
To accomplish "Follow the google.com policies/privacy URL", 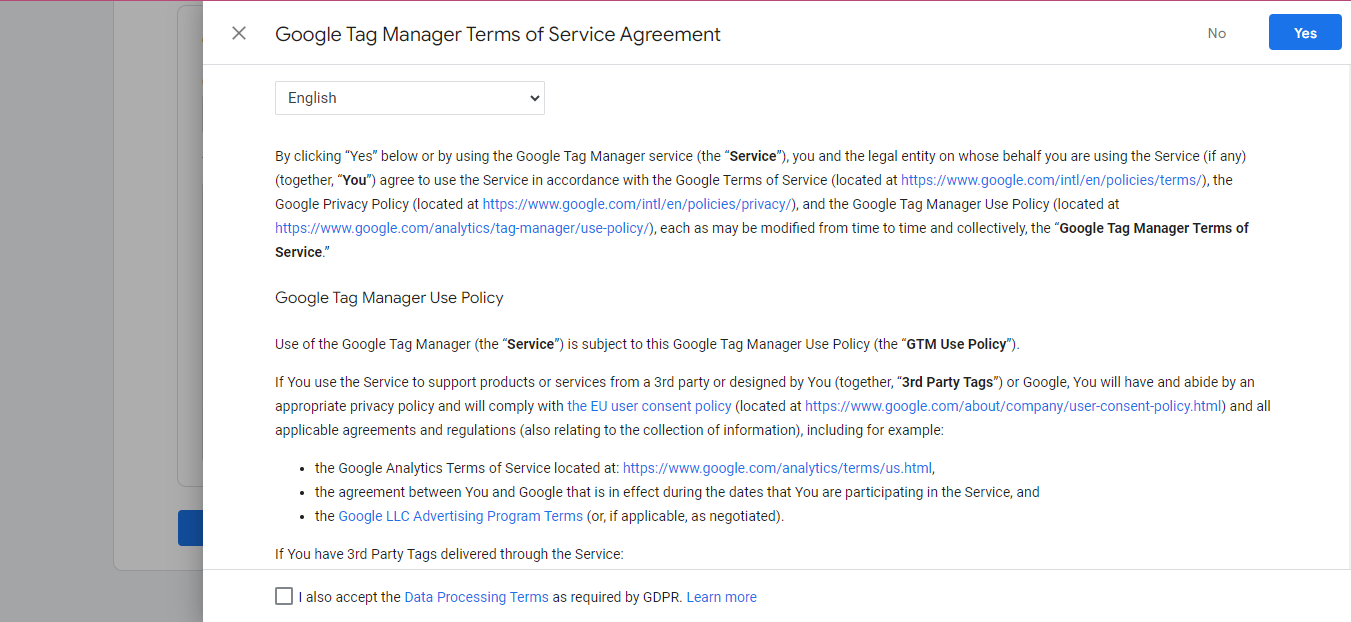I will pos(637,204).
